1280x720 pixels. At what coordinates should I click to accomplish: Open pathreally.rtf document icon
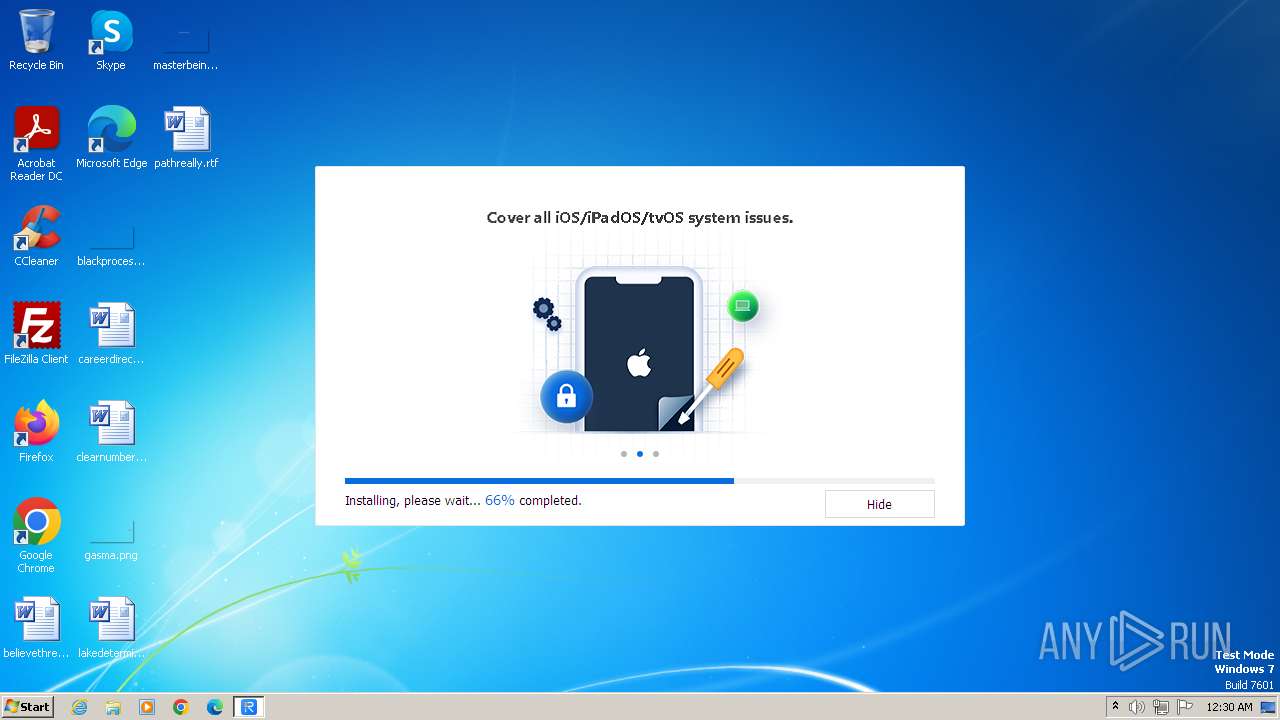pyautogui.click(x=186, y=137)
